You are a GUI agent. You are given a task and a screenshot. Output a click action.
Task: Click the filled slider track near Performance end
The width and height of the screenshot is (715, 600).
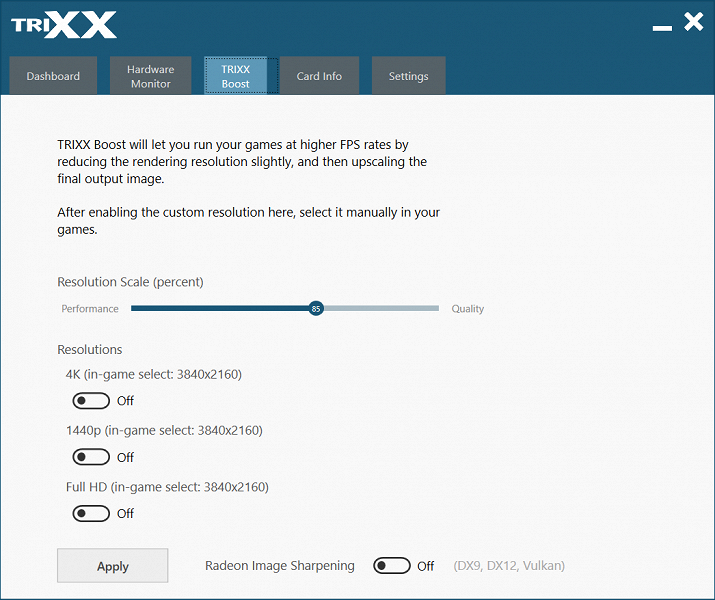point(146,309)
